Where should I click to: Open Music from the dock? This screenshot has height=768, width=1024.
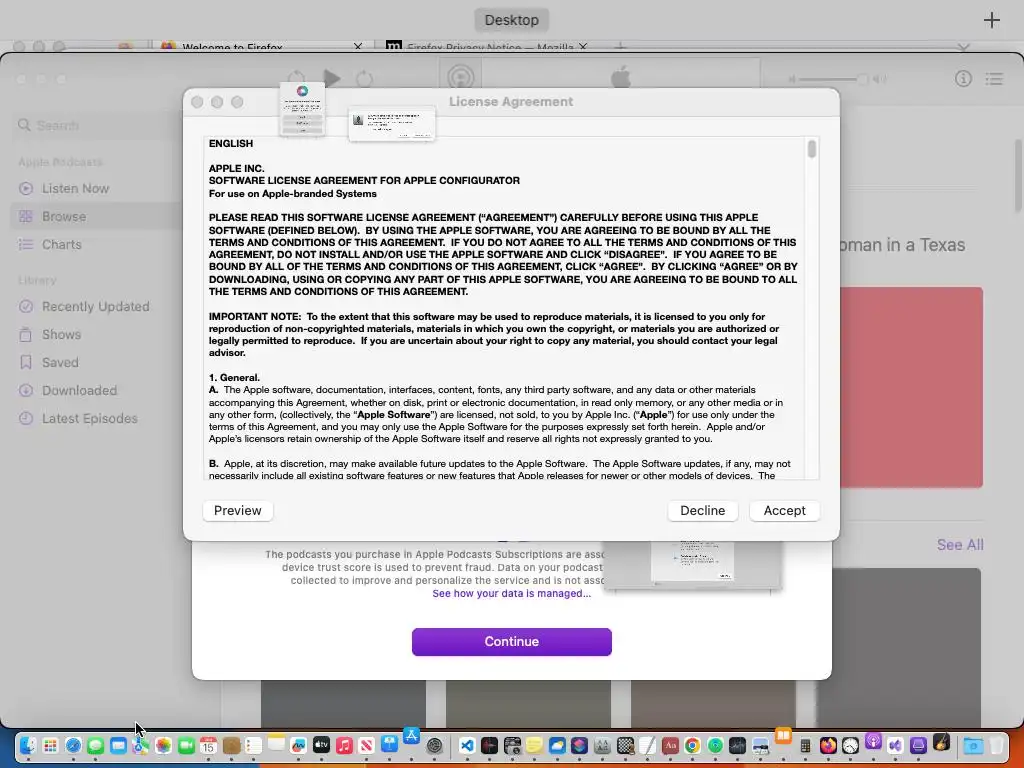[344, 745]
